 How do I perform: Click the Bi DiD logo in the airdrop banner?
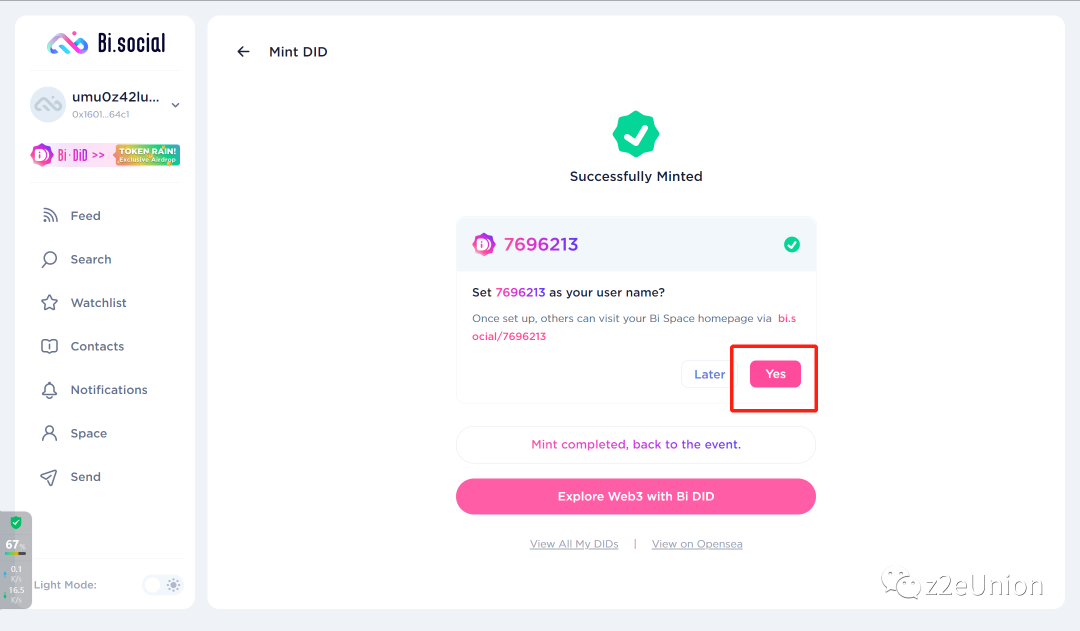click(x=41, y=155)
